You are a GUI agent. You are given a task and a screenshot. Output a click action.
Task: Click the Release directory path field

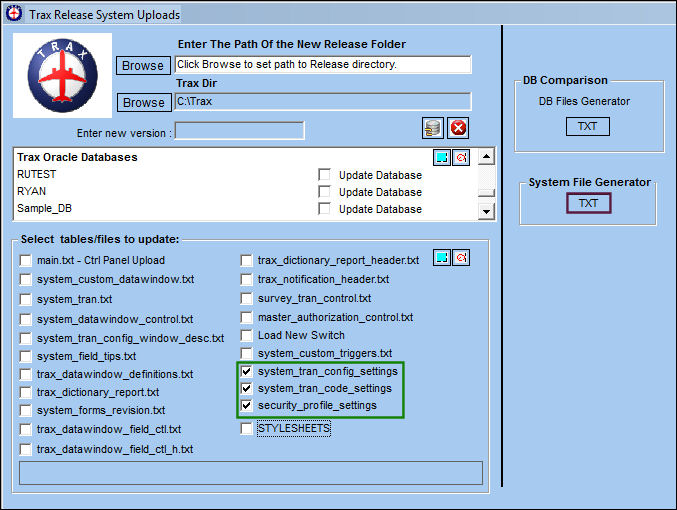click(x=323, y=64)
